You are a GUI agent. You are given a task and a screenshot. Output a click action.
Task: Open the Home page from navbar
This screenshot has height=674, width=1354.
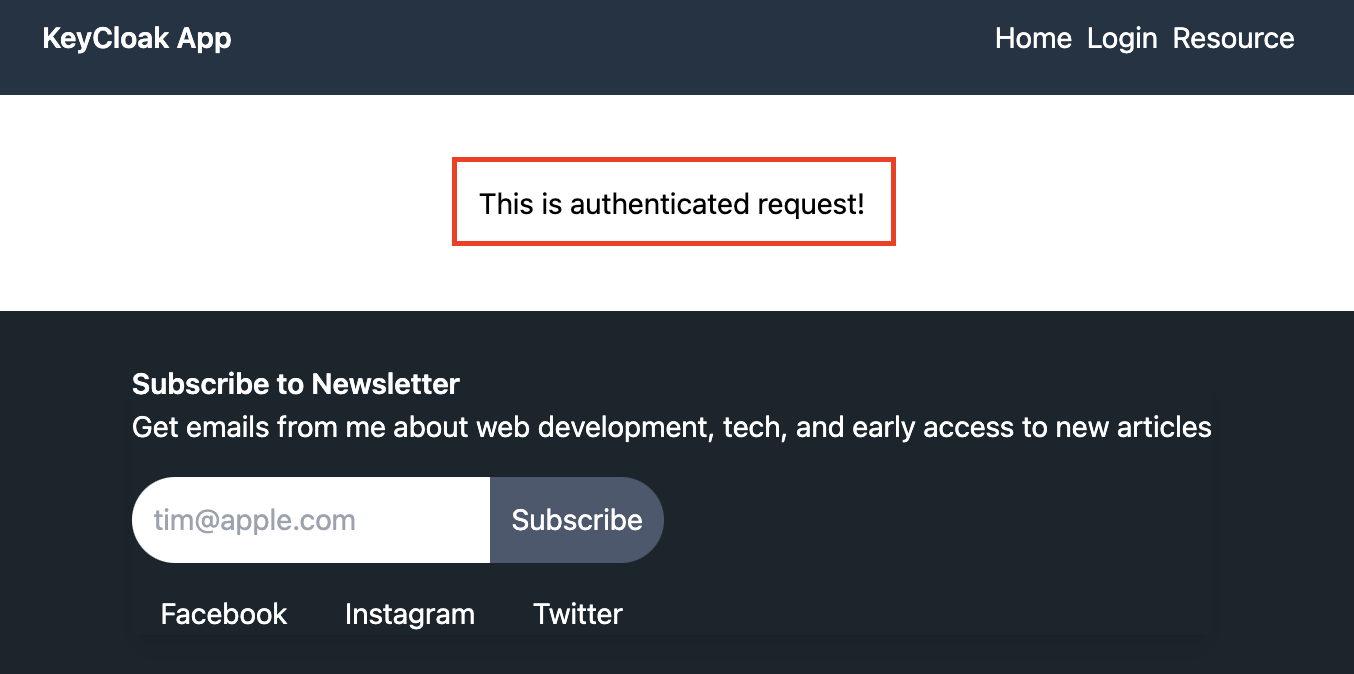[x=1033, y=39]
